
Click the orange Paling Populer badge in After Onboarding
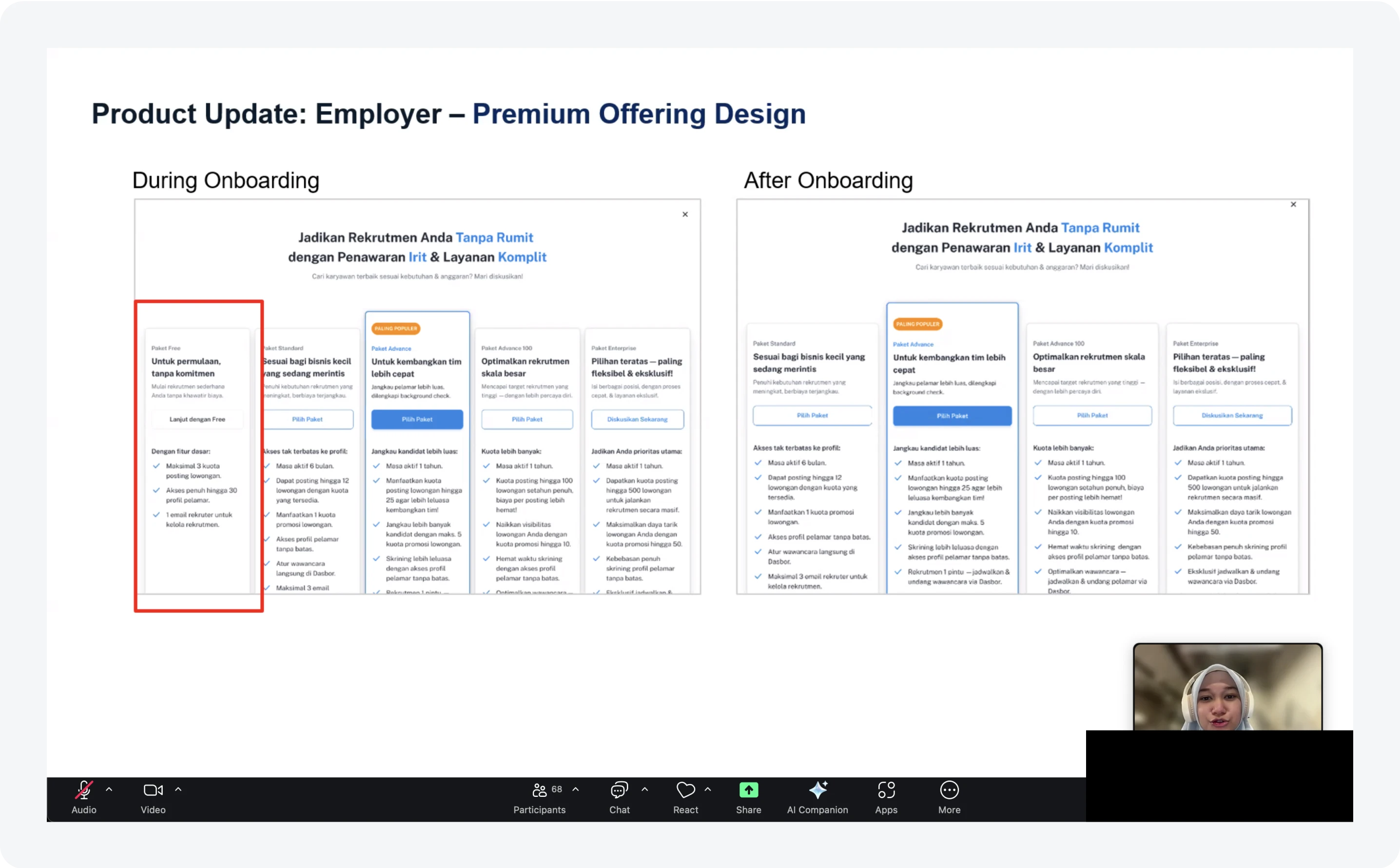tap(917, 325)
